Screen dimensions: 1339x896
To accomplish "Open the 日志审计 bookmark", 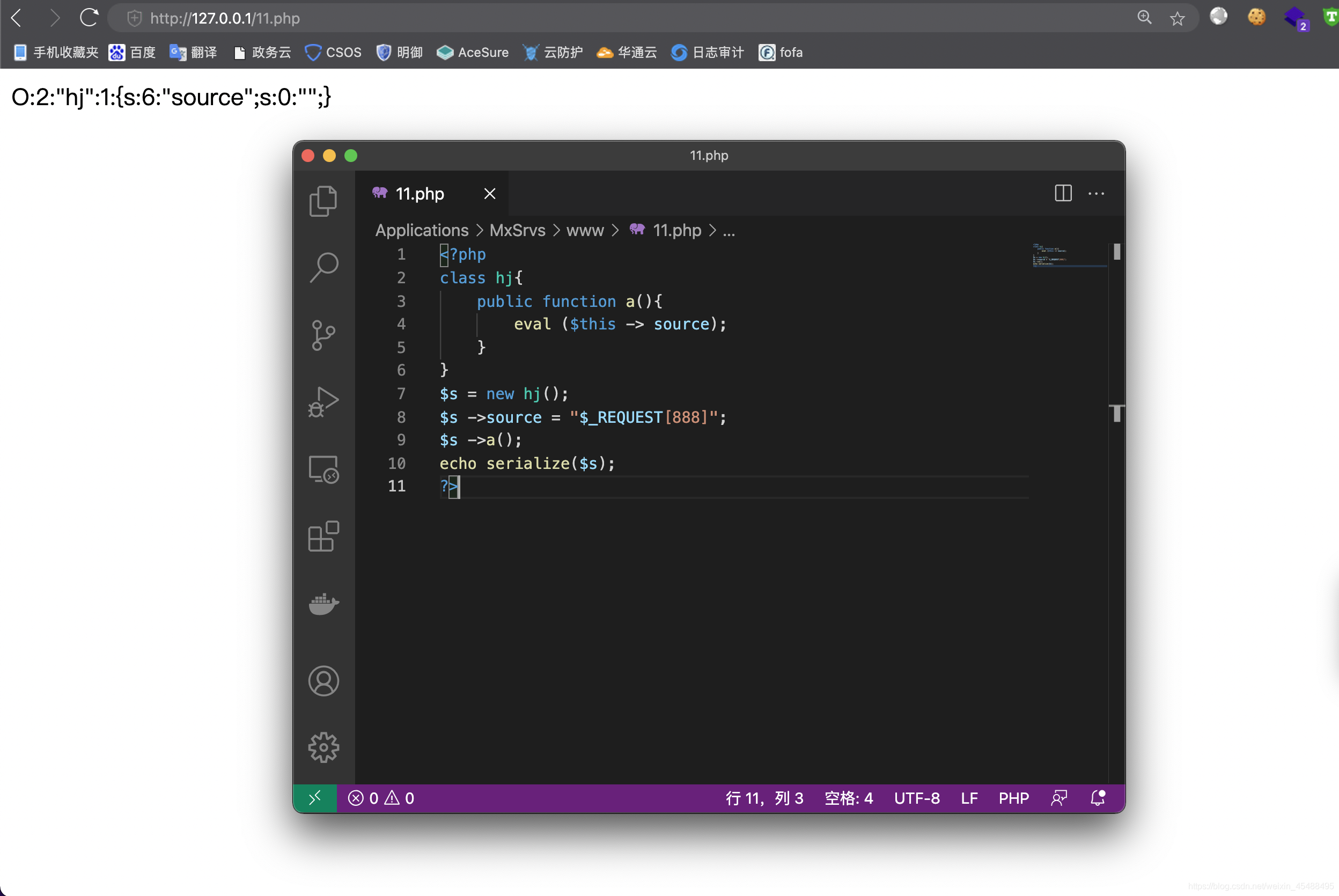I will (707, 53).
